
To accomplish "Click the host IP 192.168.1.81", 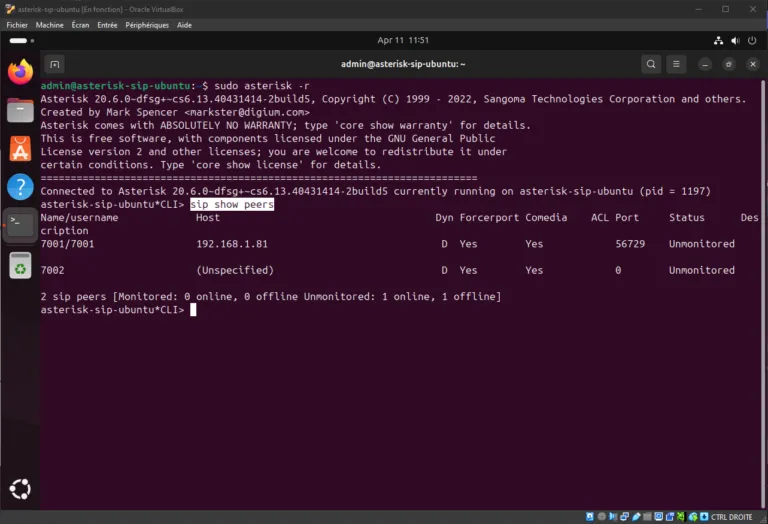I will (x=232, y=244).
